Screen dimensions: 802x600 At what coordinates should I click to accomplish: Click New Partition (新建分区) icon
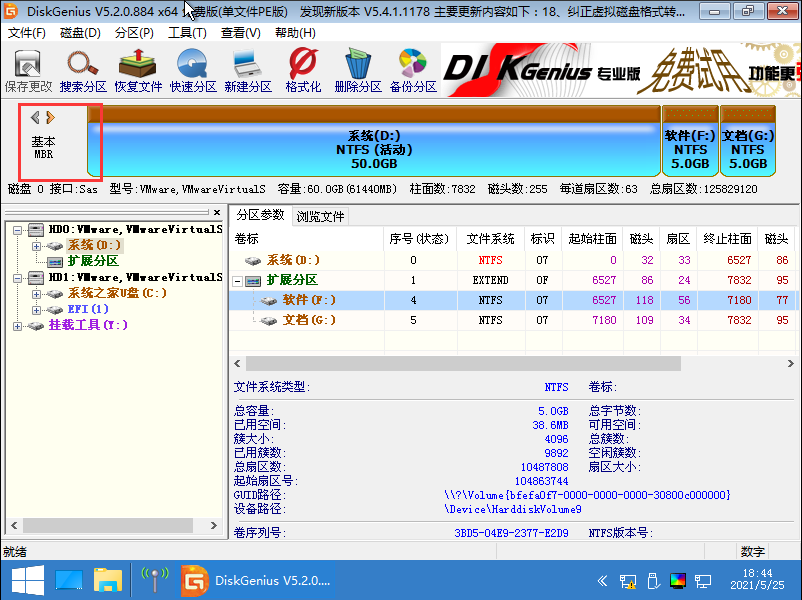pos(248,71)
